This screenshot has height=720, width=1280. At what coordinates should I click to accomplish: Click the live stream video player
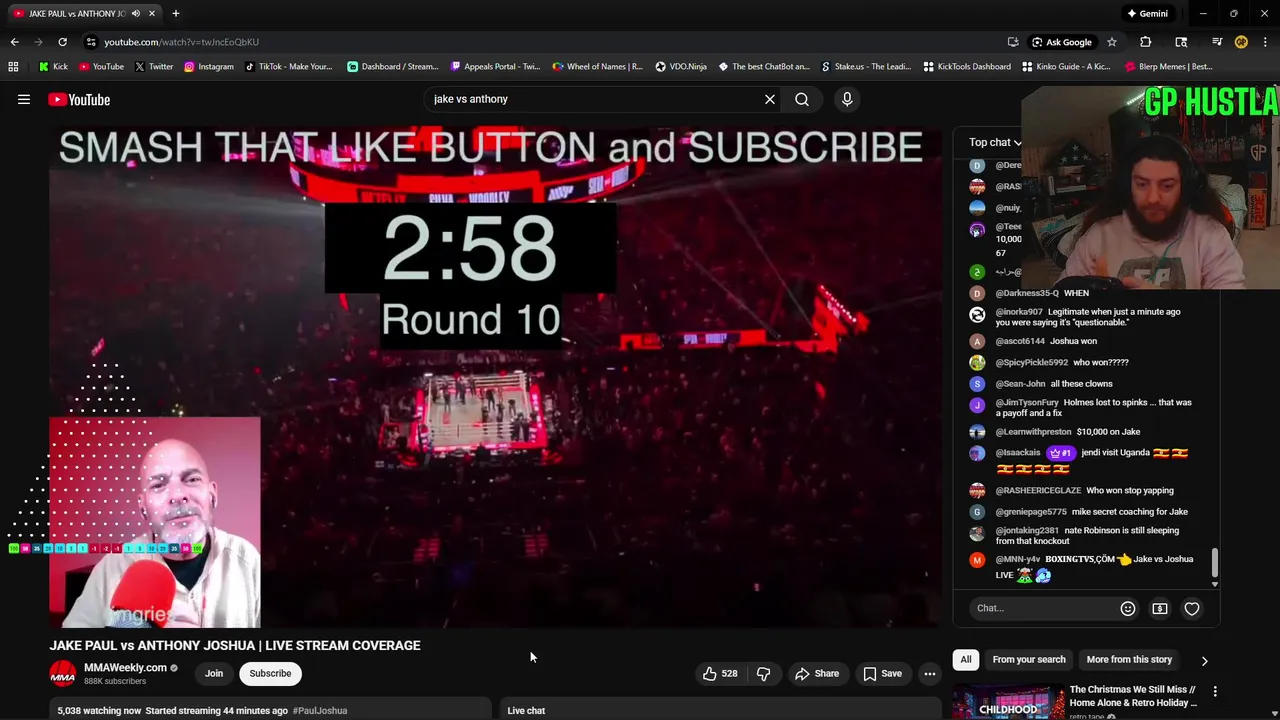495,377
